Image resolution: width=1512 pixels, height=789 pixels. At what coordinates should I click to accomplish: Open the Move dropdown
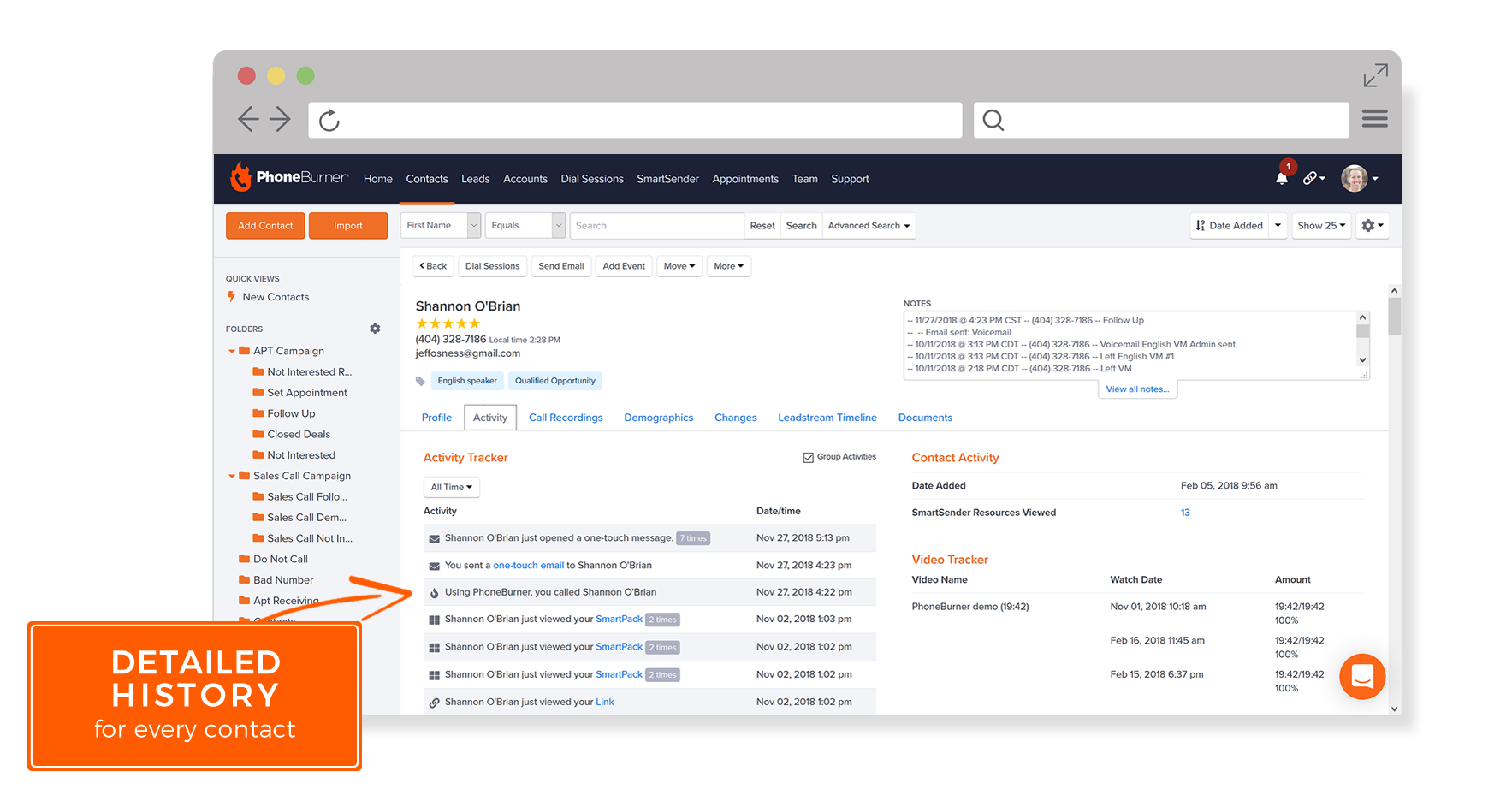pos(679,266)
